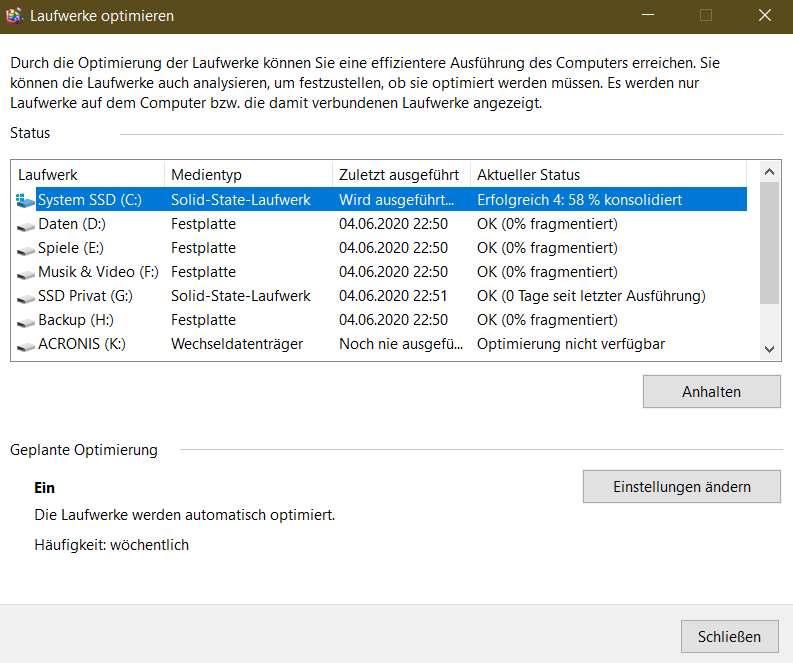Click the SSD Privat (G:) drive icon
793x663 pixels.
point(25,296)
